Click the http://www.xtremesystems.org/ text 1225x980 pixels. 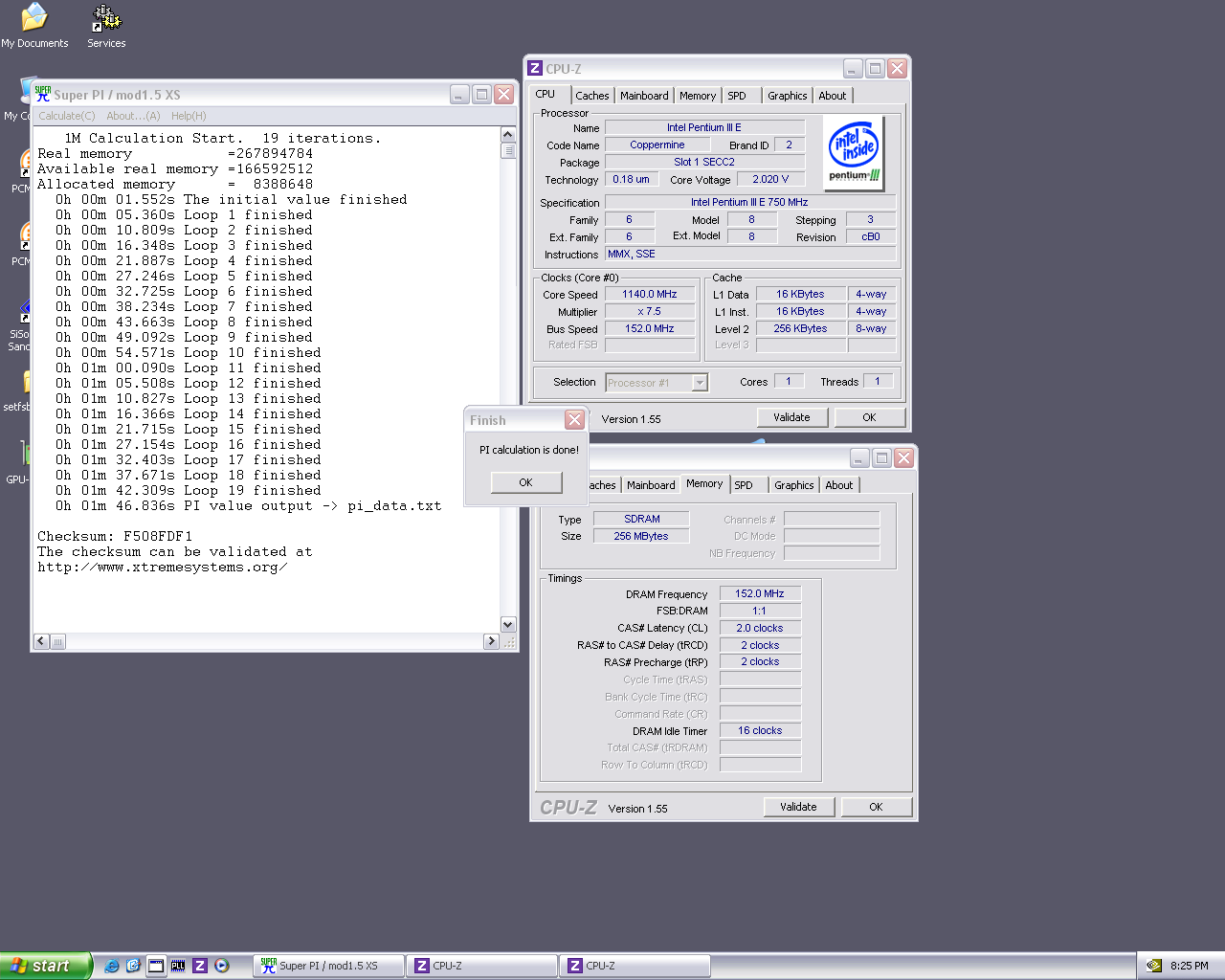(162, 567)
